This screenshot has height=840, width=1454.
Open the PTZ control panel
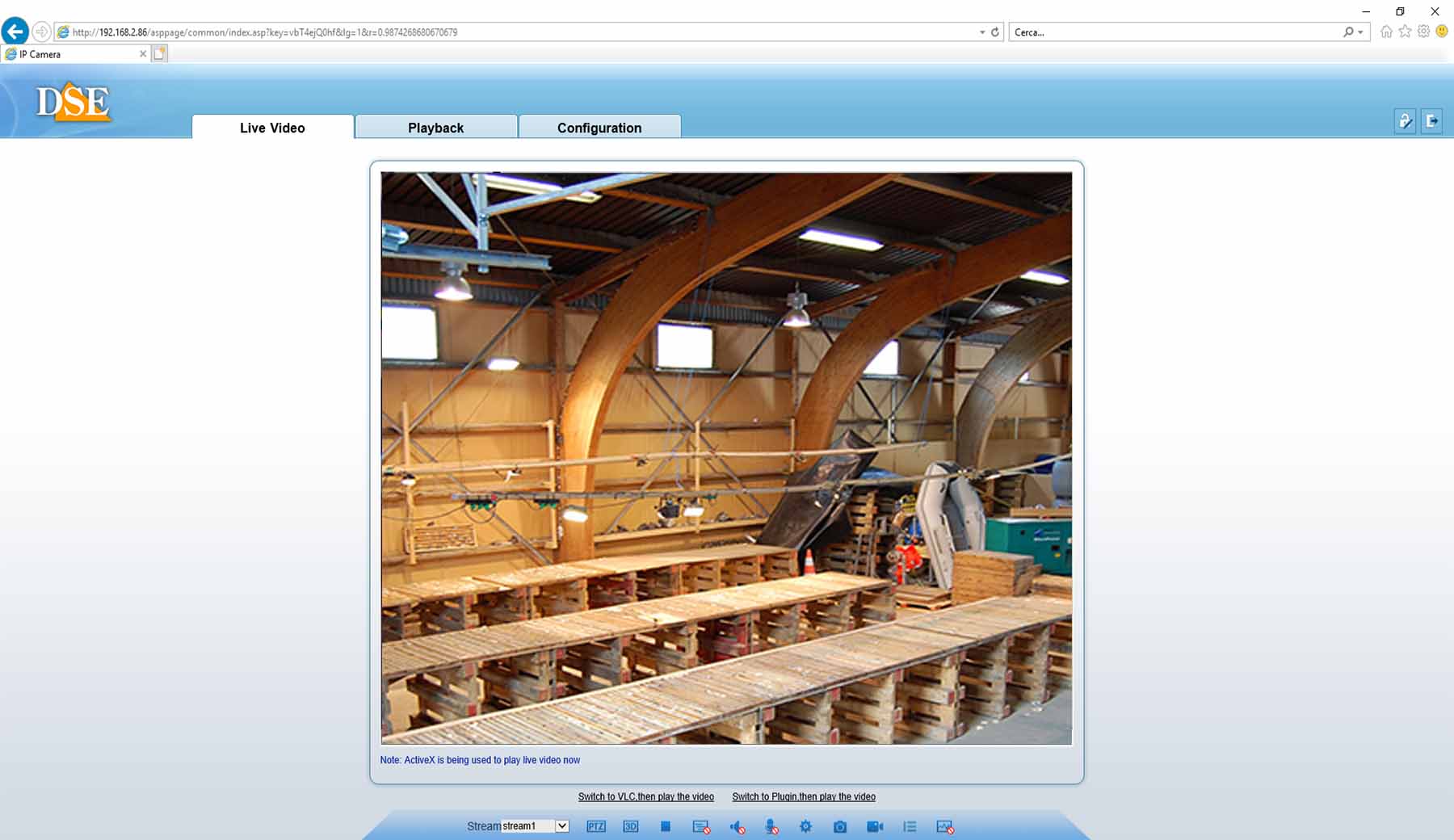(595, 826)
